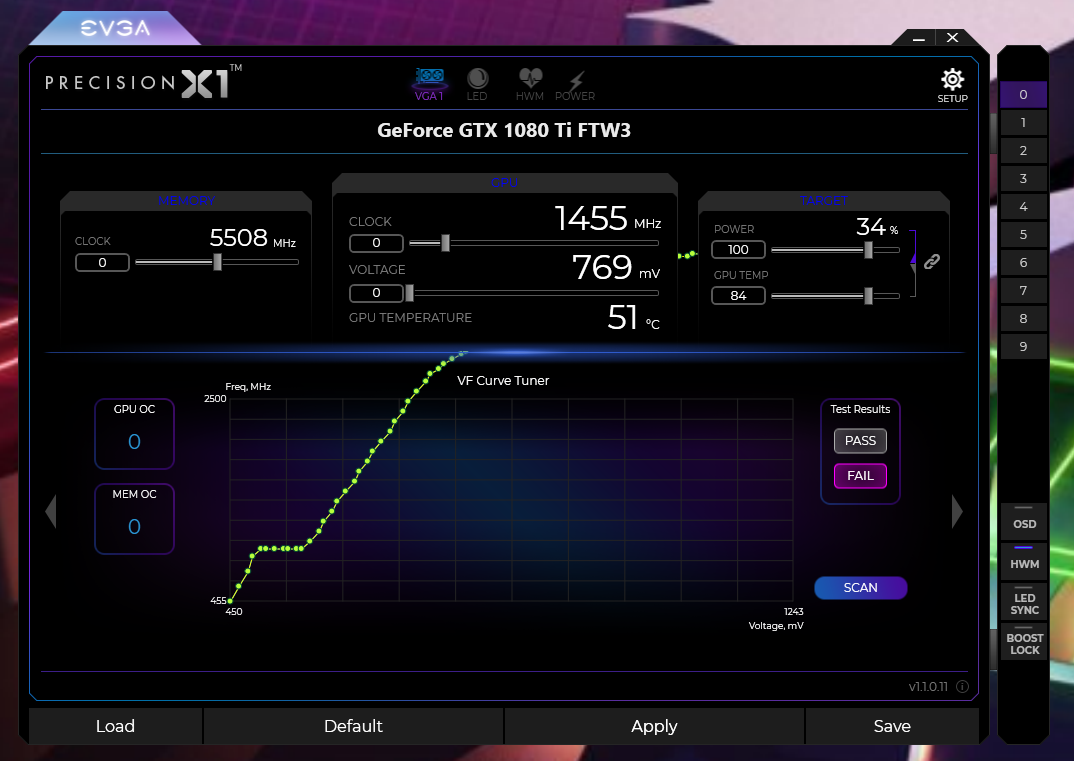This screenshot has height=761, width=1074.
Task: Click the GPU voltage slider handle
Action: (410, 293)
